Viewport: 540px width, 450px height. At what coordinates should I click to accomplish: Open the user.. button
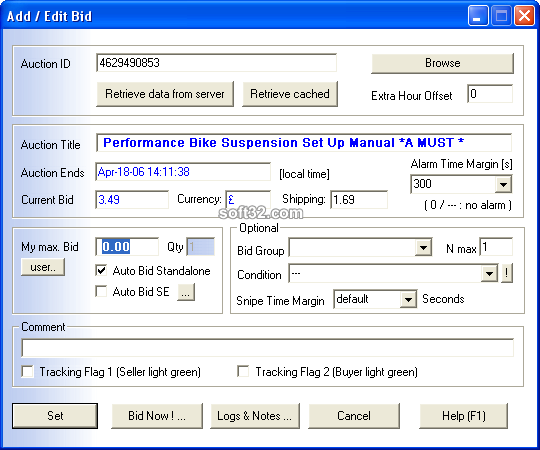(43, 267)
